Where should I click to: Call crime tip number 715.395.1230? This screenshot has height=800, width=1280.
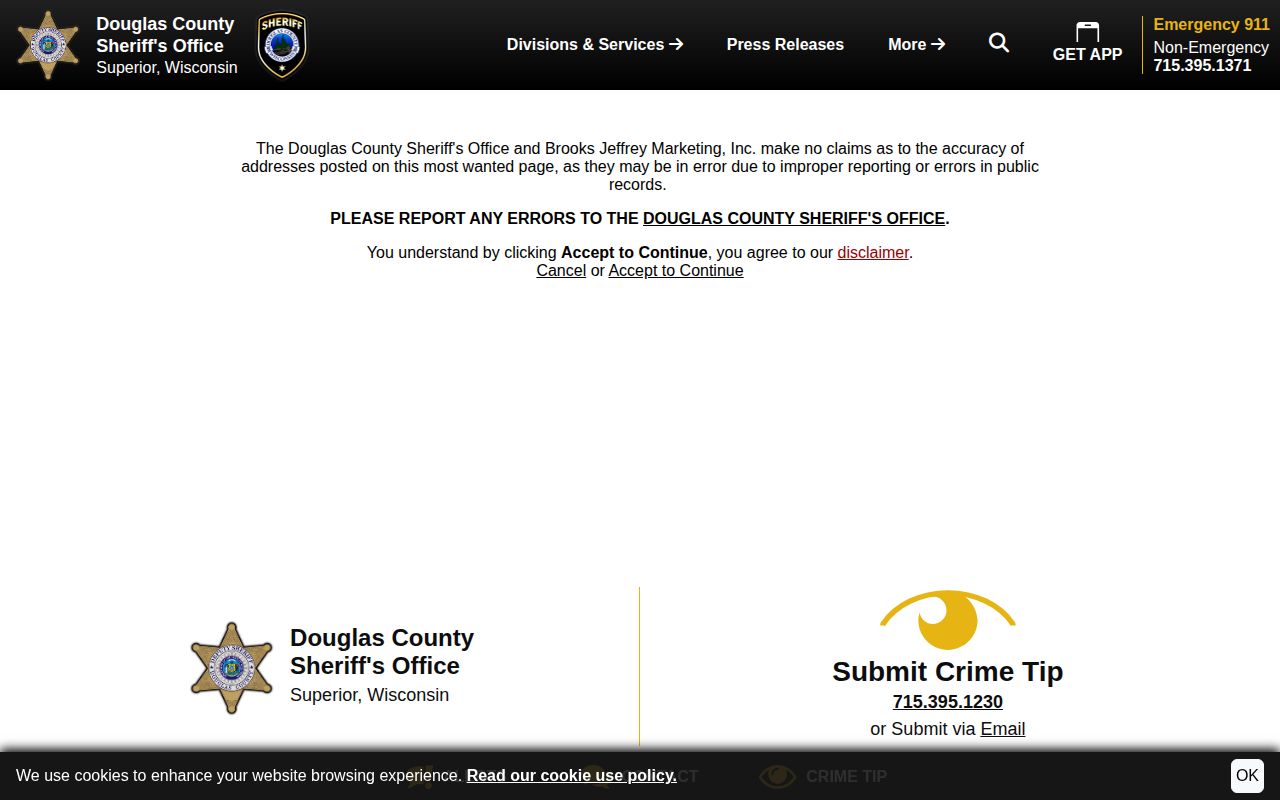click(x=948, y=702)
